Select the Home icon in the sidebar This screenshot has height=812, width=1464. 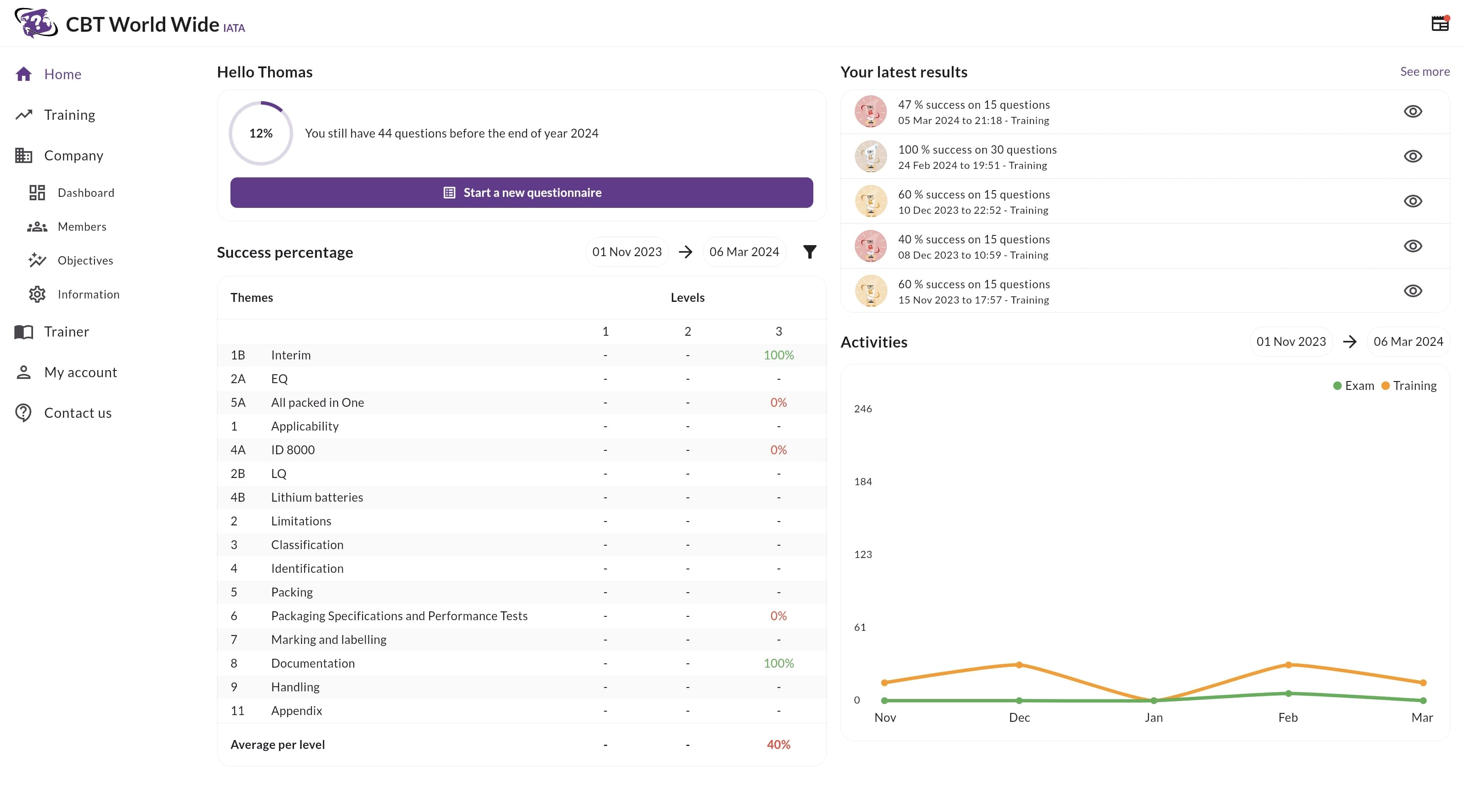pos(24,73)
